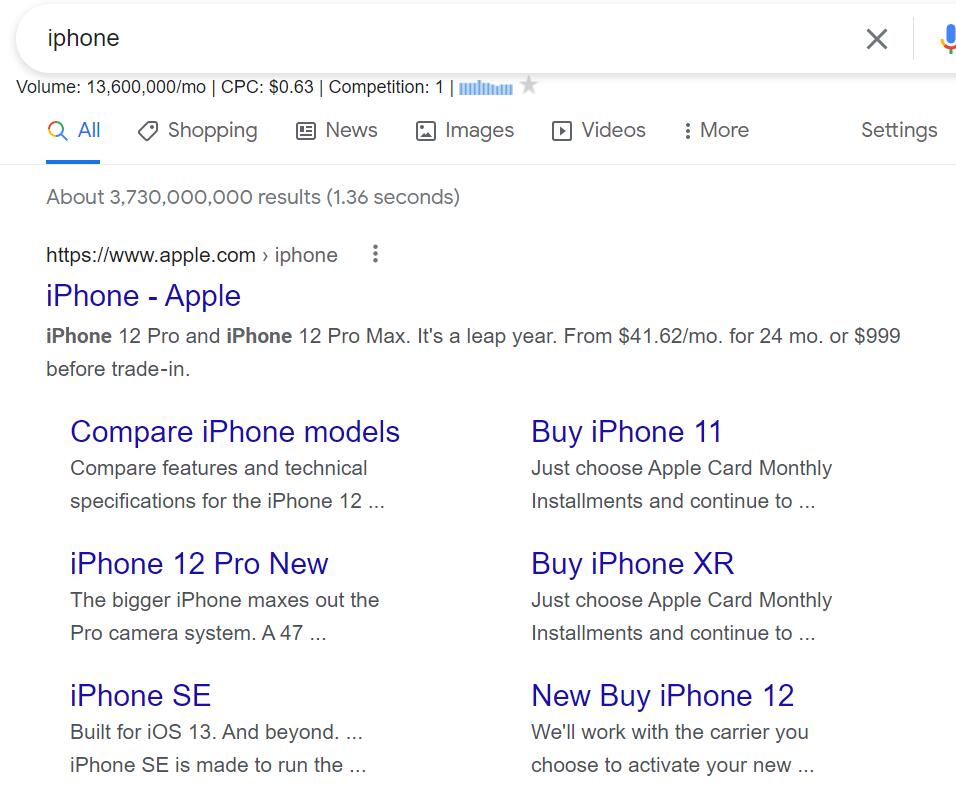Open Buy iPhone XR sitelink
The height and width of the screenshot is (801, 956).
(632, 564)
